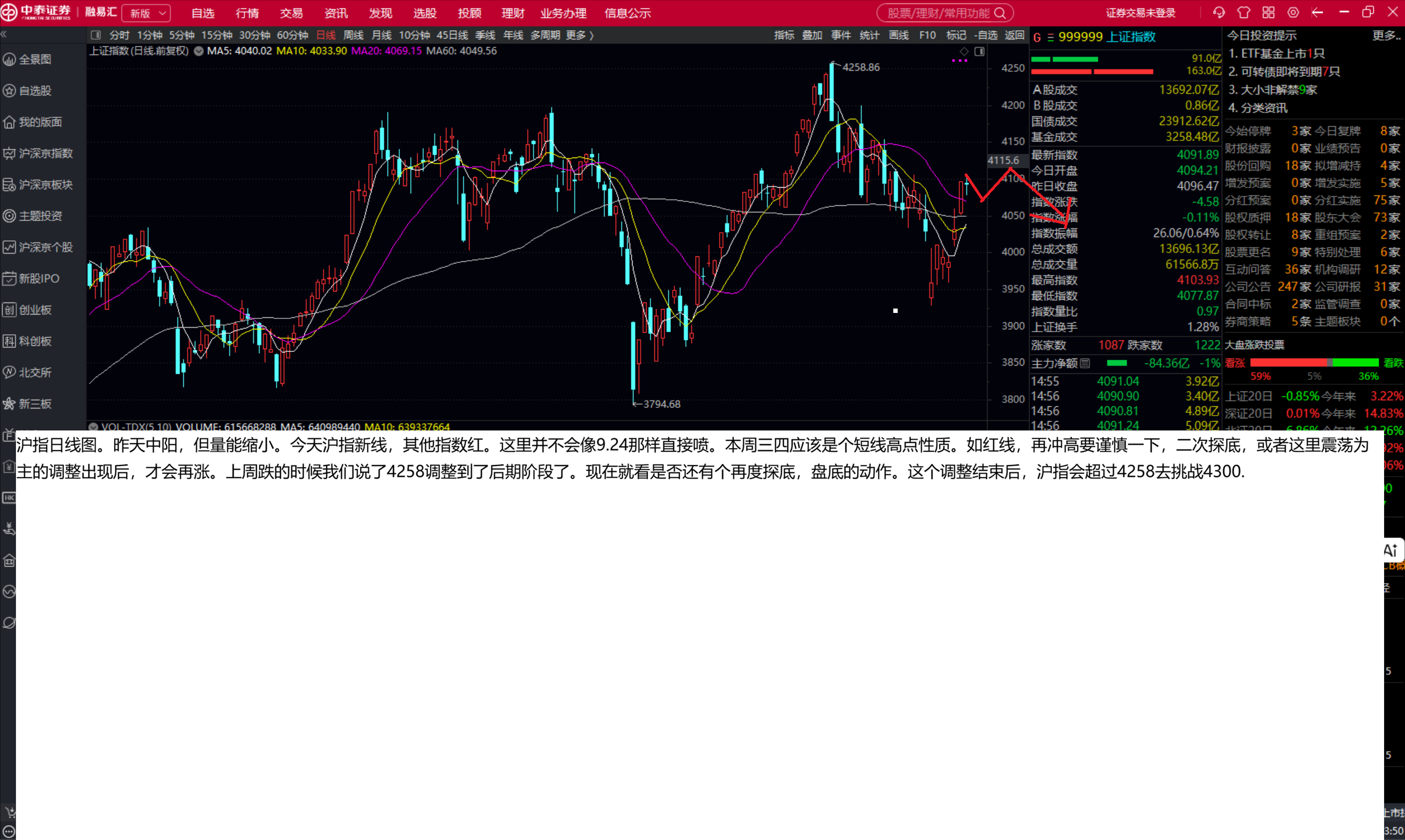This screenshot has height=840, width=1405.
Task: Switch to 周线 weekly chart tab
Action: (x=353, y=35)
